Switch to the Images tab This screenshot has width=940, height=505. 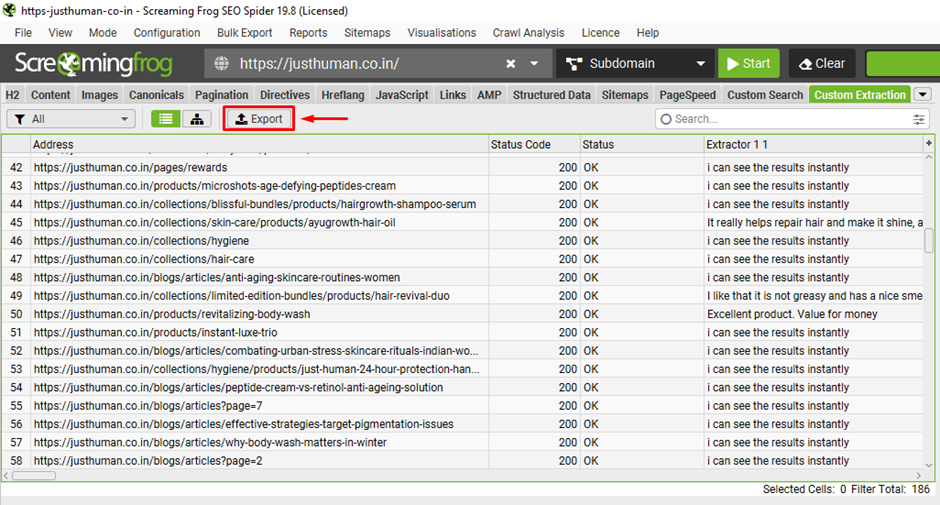(100, 95)
